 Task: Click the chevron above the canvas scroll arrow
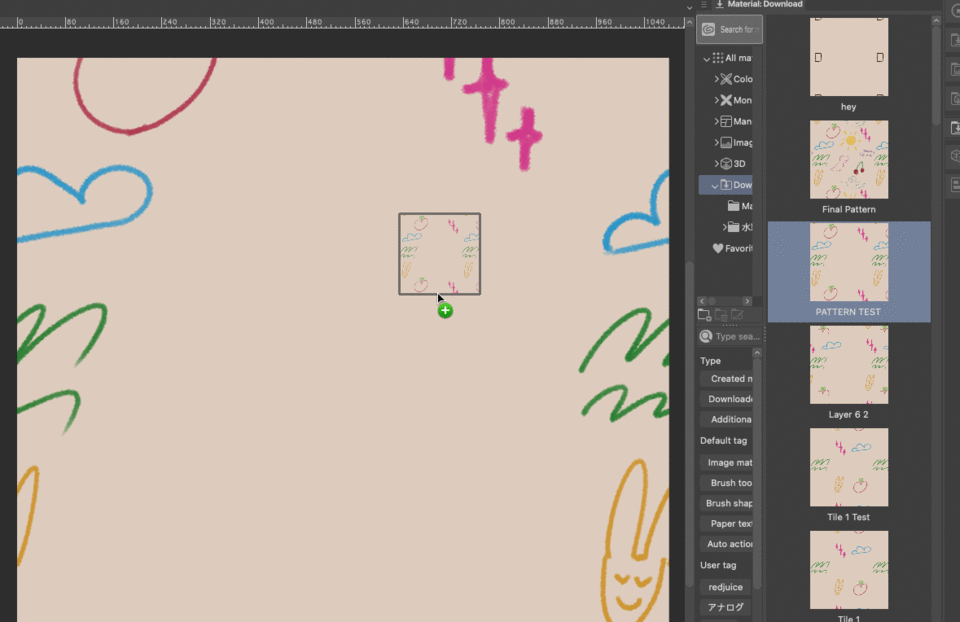(x=689, y=8)
